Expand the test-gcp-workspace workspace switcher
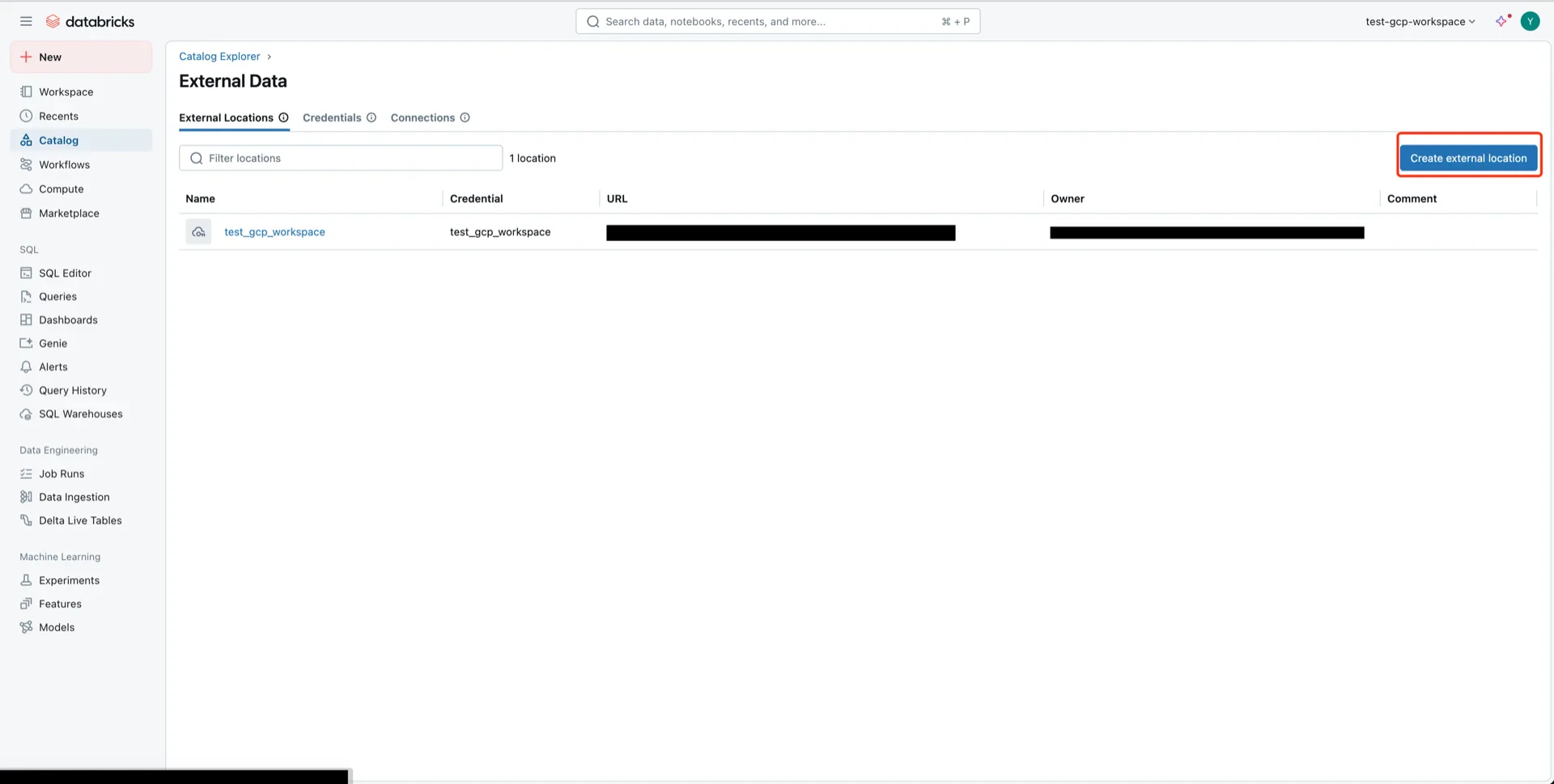Viewport: 1554px width, 784px height. (x=1420, y=22)
